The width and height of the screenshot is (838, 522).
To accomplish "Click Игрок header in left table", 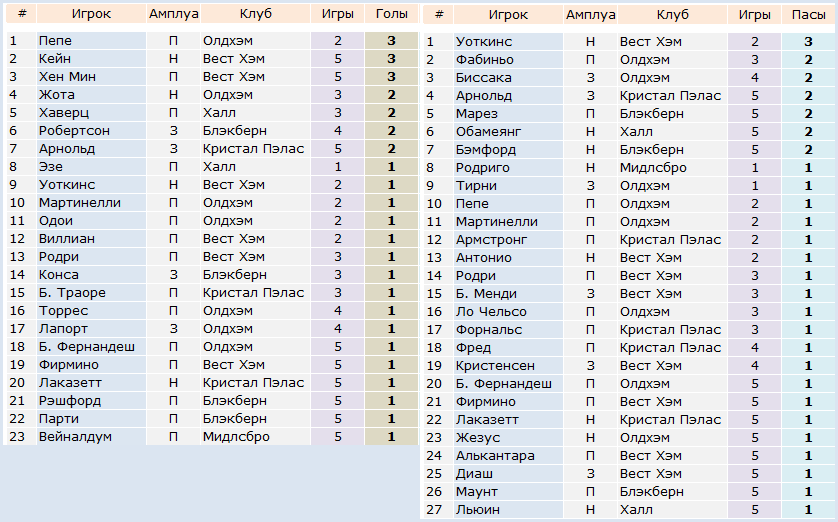I will 91,14.
